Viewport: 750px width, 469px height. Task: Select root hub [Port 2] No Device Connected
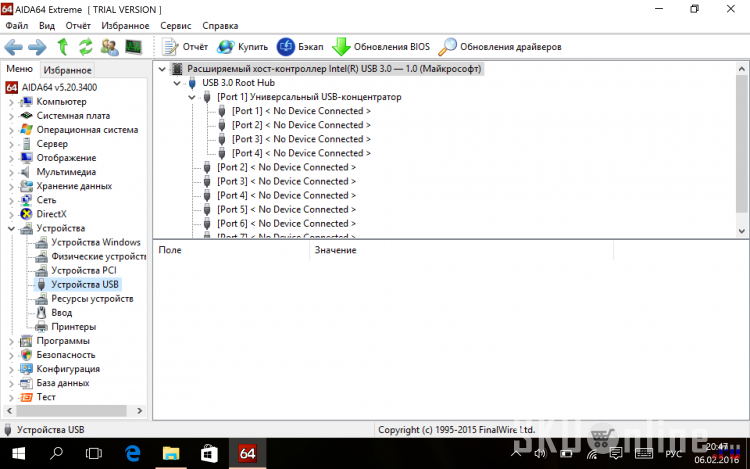(287, 167)
